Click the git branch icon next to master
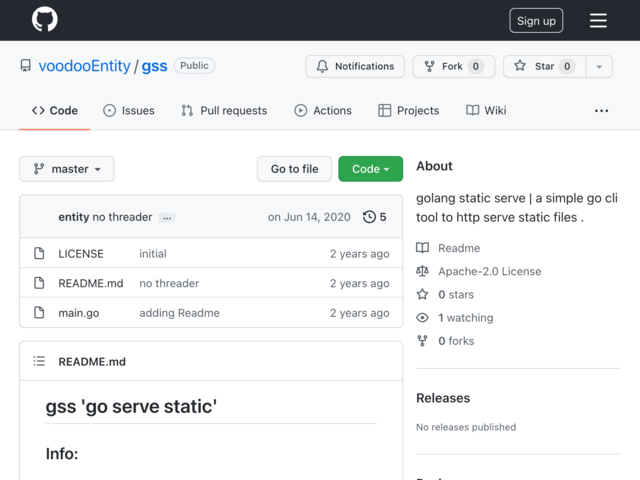Screen dimensions: 640x480 coord(39,169)
